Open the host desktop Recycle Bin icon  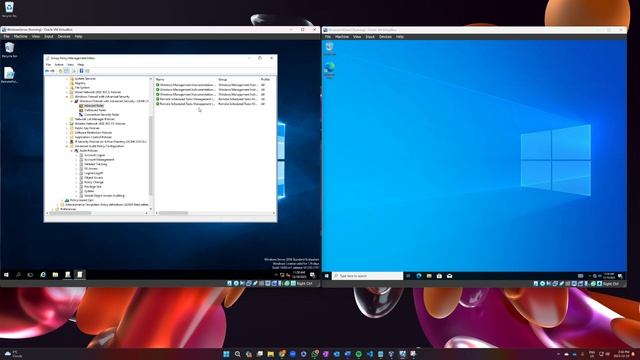[x=9, y=9]
